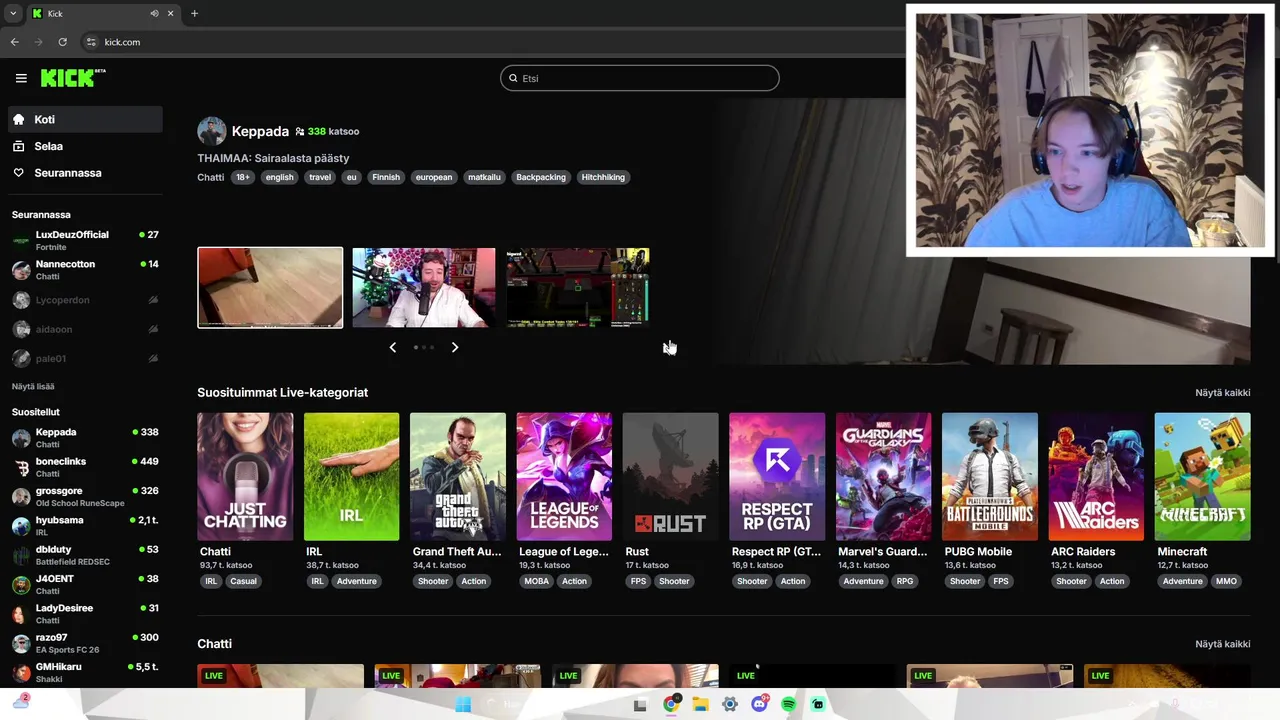The height and width of the screenshot is (720, 1280).
Task: Open File Explorer from the taskbar
Action: 701,704
